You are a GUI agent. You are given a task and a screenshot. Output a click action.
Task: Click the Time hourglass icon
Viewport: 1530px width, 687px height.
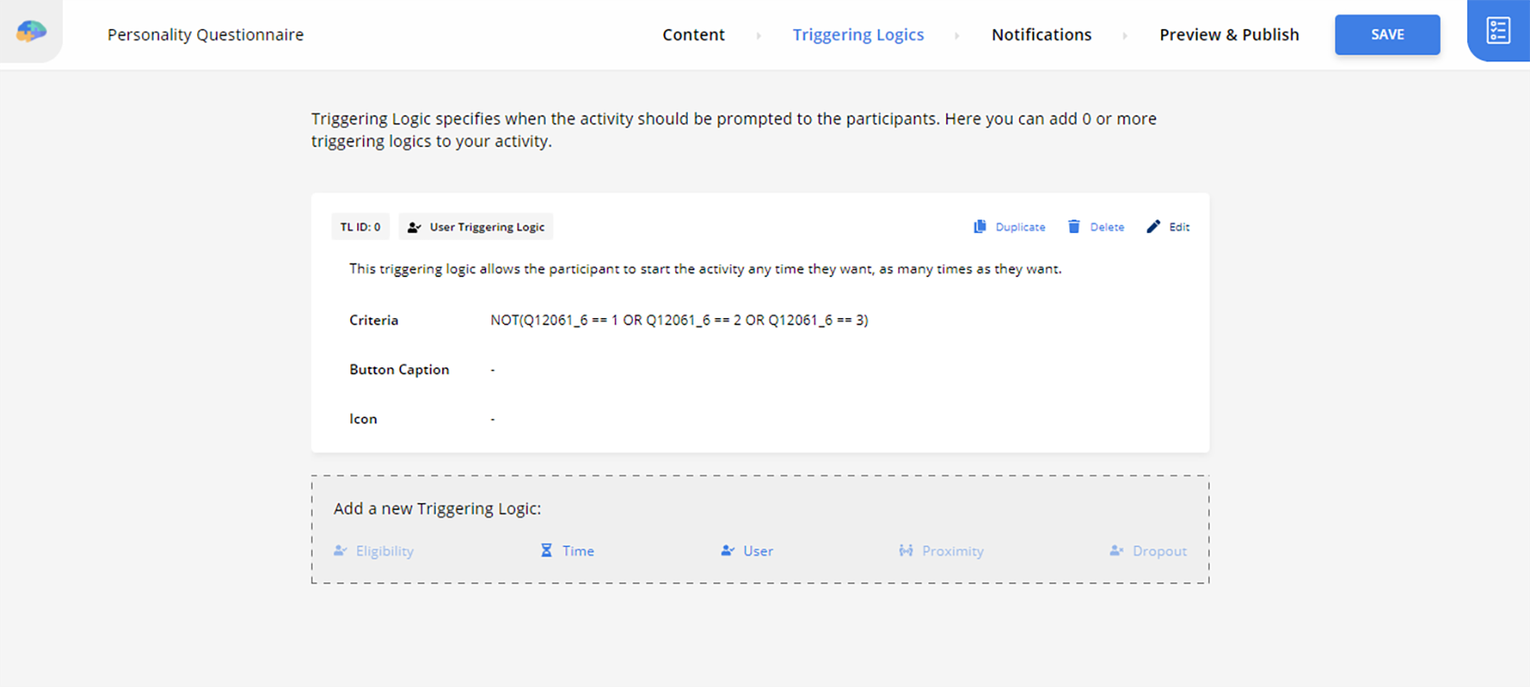(x=546, y=551)
